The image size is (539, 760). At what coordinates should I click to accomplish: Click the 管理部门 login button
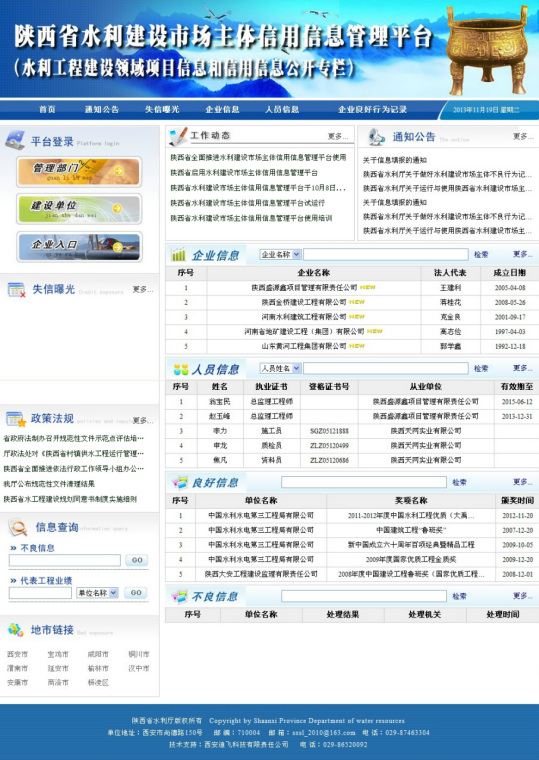79,172
